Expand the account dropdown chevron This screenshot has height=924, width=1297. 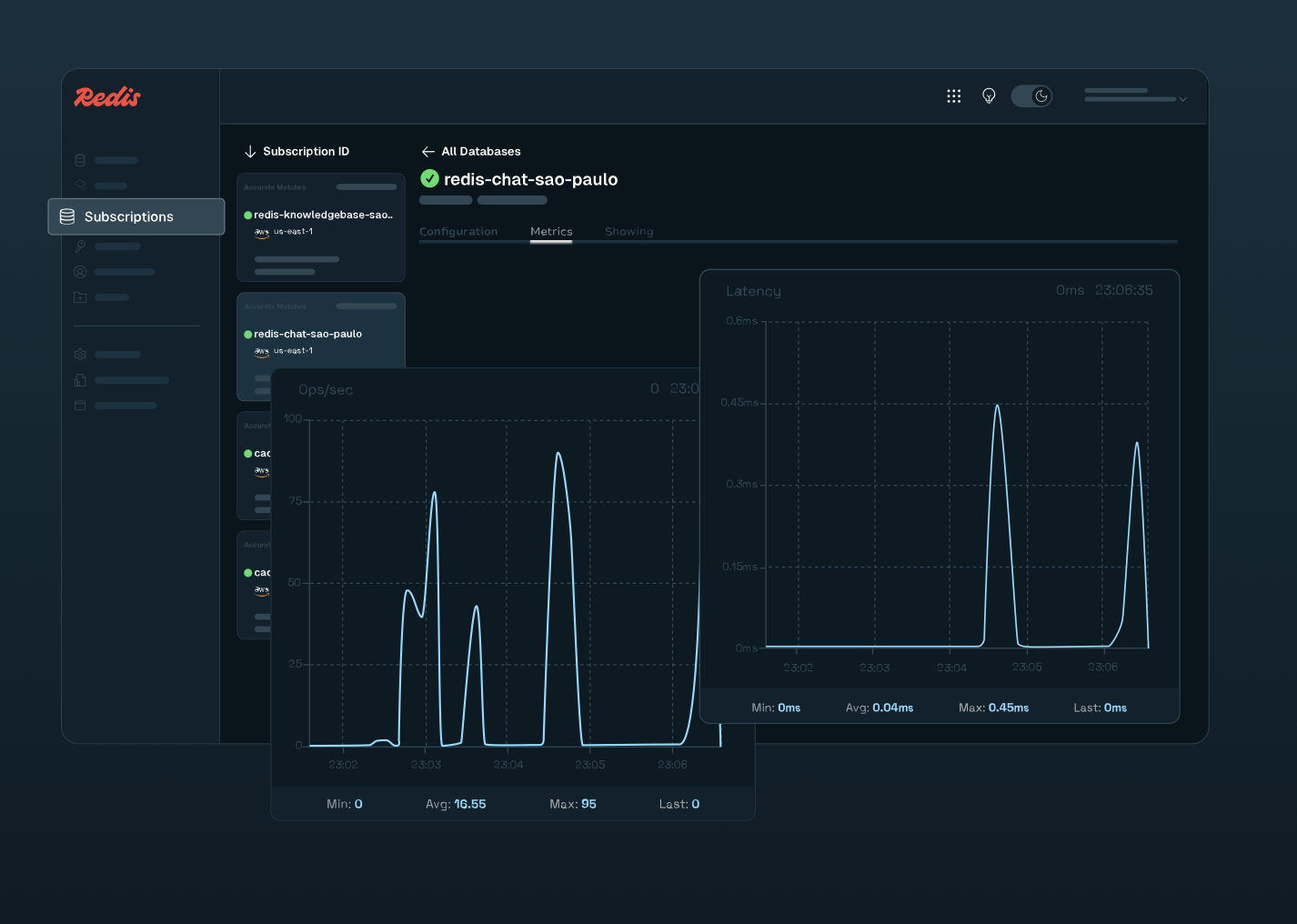(1182, 99)
